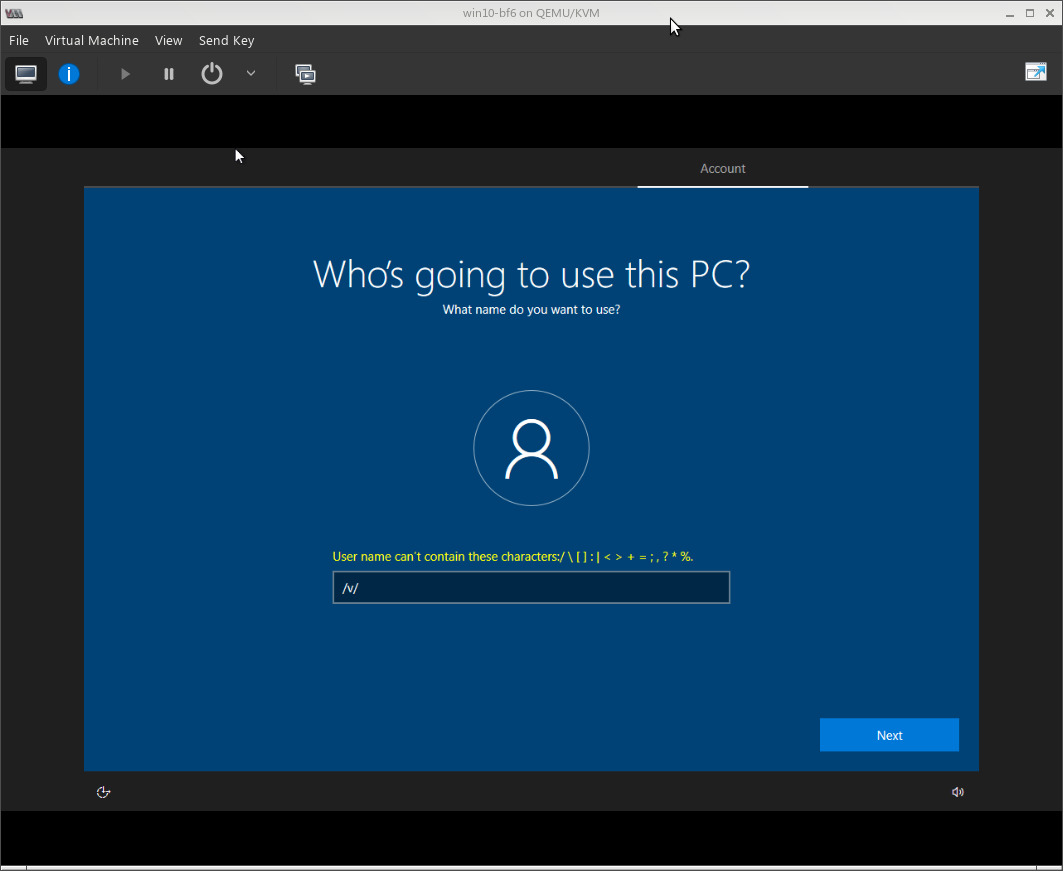Close the QEMU/KVM window
Image resolution: width=1063 pixels, height=871 pixels.
[x=1050, y=13]
